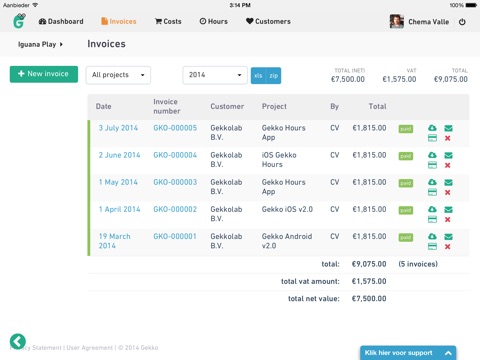Click payment card icon for GKO-000001

pos(432,247)
